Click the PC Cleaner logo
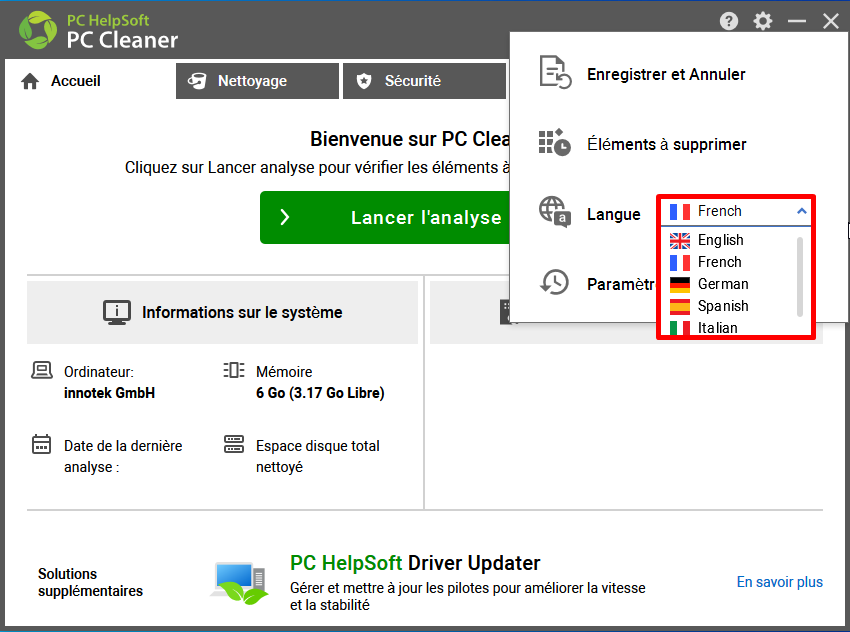This screenshot has width=850, height=632. [x=38, y=30]
